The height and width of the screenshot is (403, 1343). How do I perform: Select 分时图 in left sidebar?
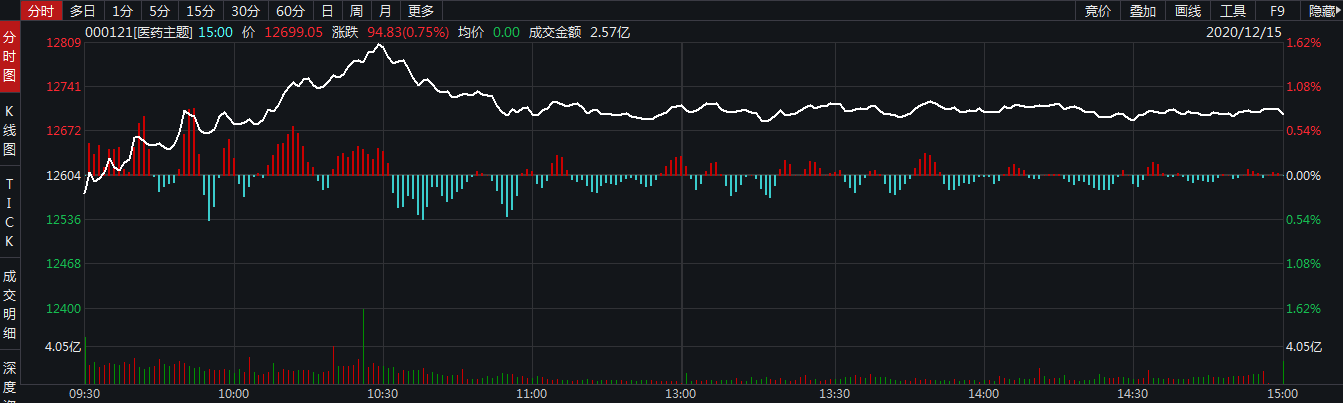[10, 56]
